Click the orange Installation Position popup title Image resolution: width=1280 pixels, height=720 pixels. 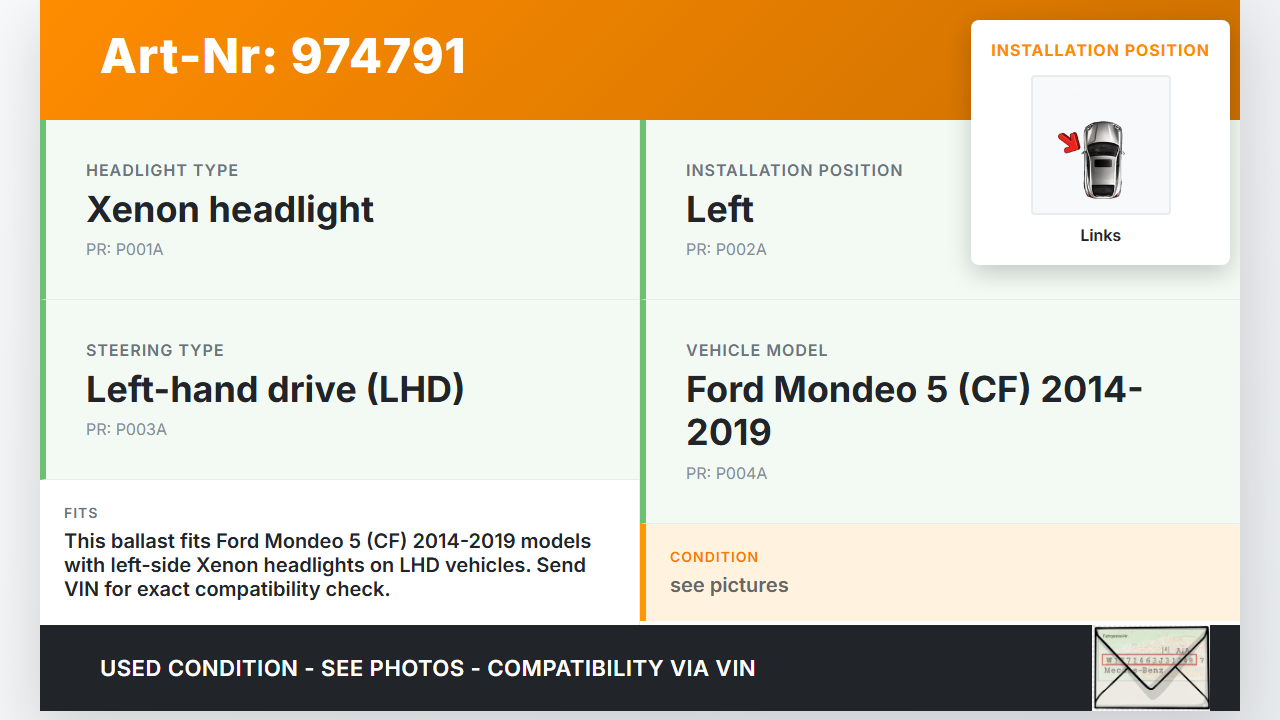pyautogui.click(x=1100, y=50)
